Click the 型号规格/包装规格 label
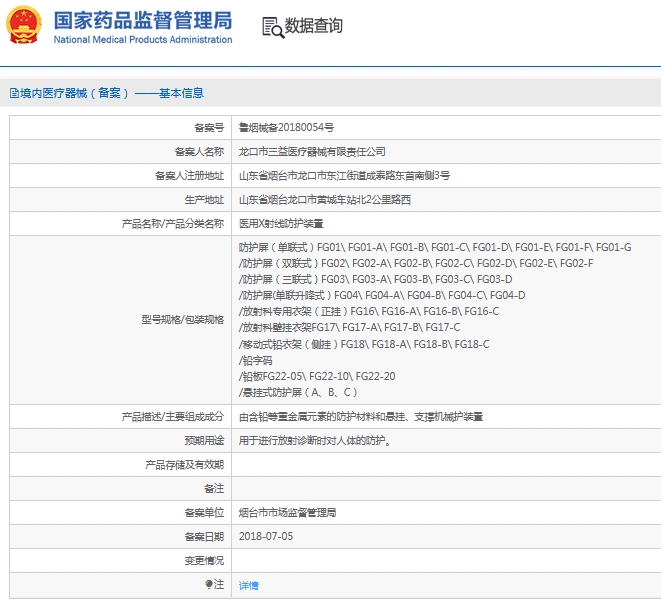The image size is (661, 603). (183, 320)
